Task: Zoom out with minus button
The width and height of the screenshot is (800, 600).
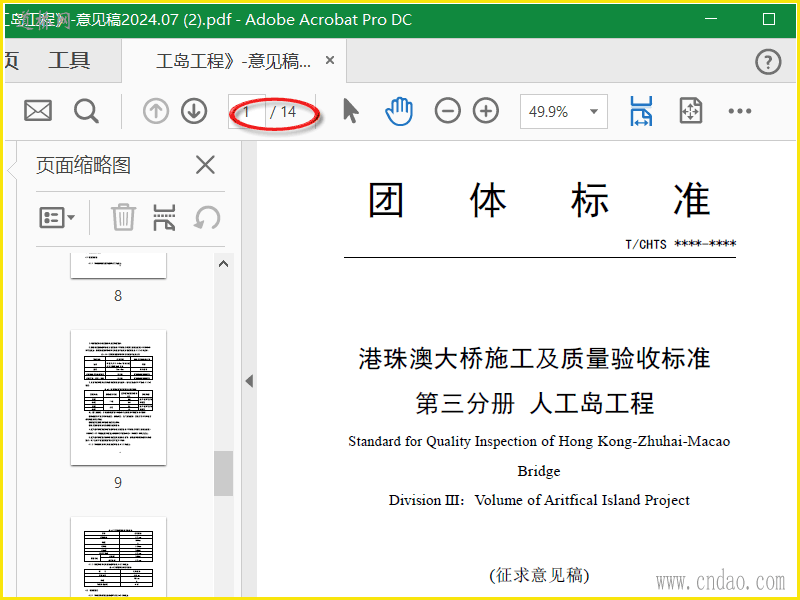Action: point(447,111)
